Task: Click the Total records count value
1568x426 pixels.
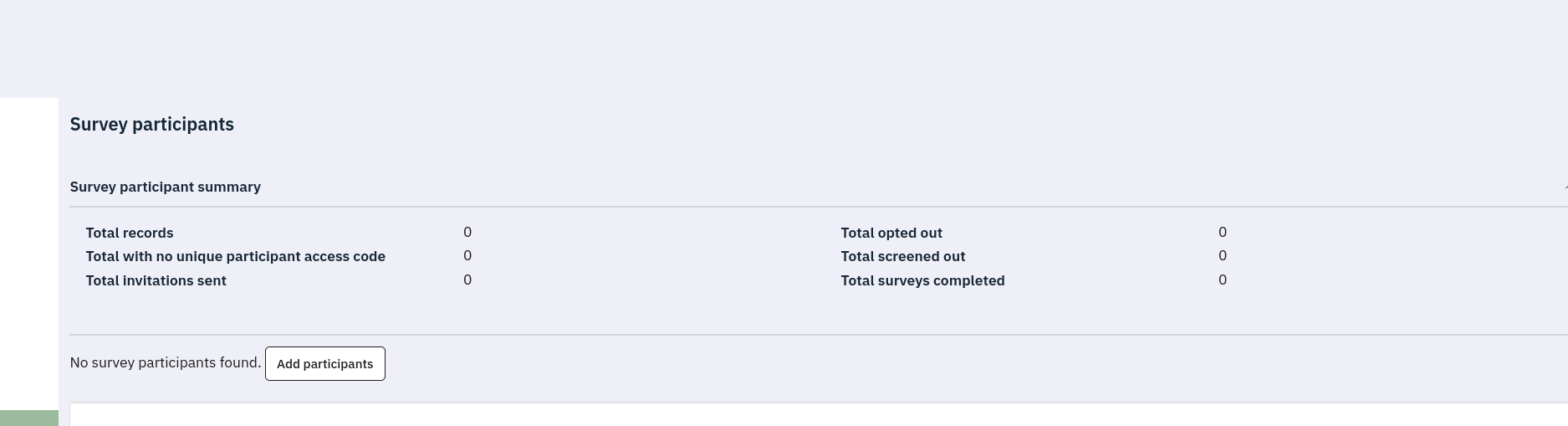Action: (467, 232)
